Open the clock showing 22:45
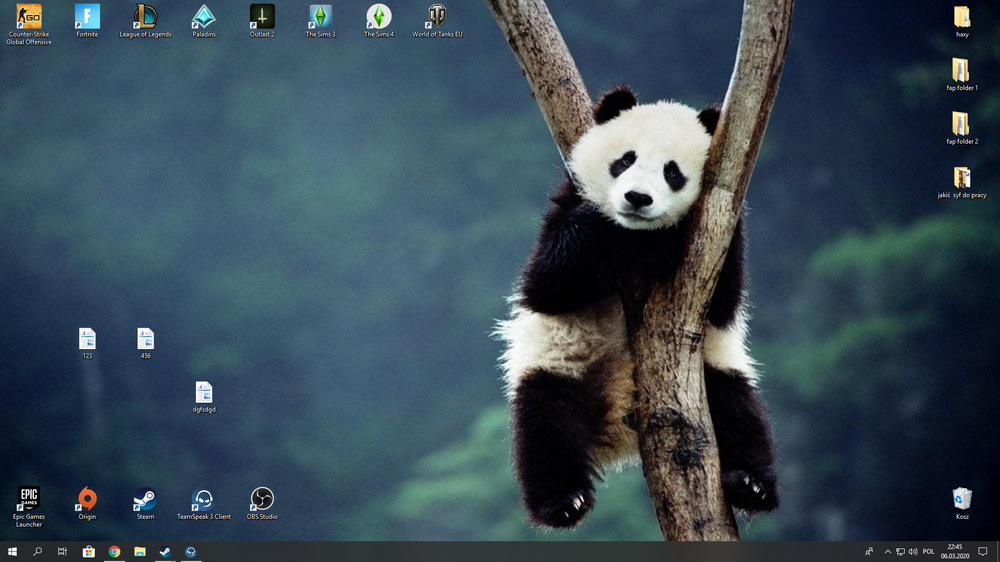The height and width of the screenshot is (562, 1000). click(x=955, y=552)
